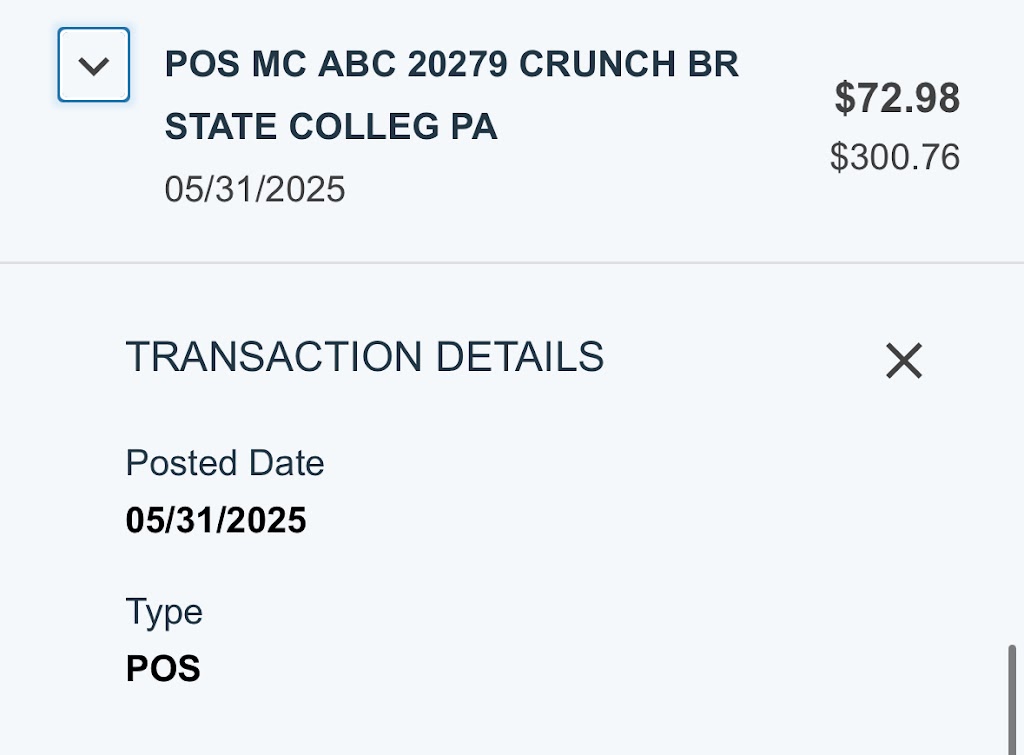This screenshot has width=1024, height=755.
Task: Select the bold posted date value 05/31/2025
Action: coord(216,520)
